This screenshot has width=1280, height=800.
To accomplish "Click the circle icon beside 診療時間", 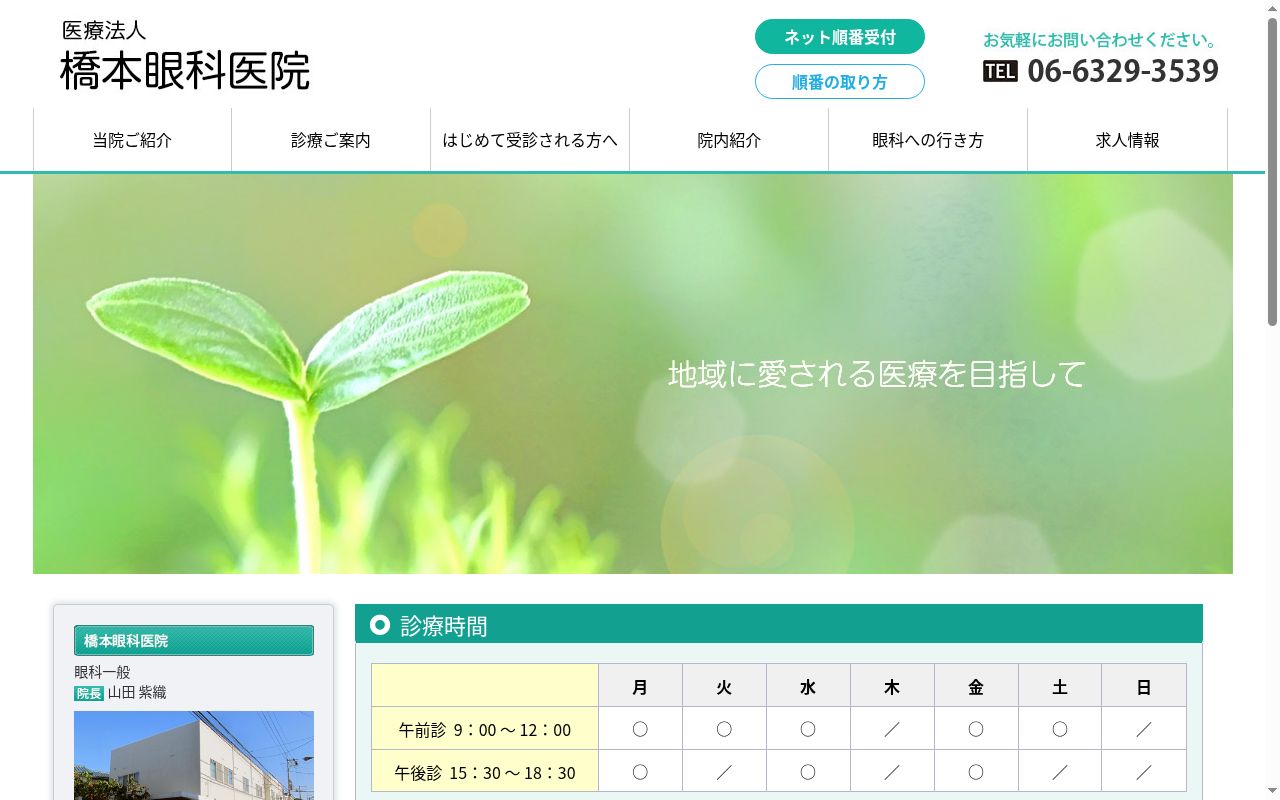I will tap(380, 625).
